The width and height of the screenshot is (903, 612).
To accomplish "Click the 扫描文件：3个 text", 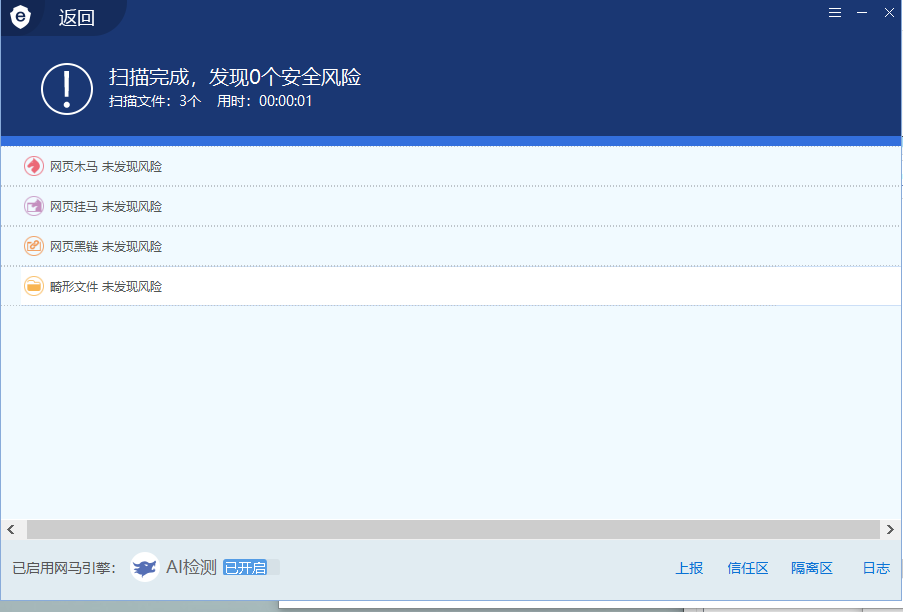I will (155, 101).
